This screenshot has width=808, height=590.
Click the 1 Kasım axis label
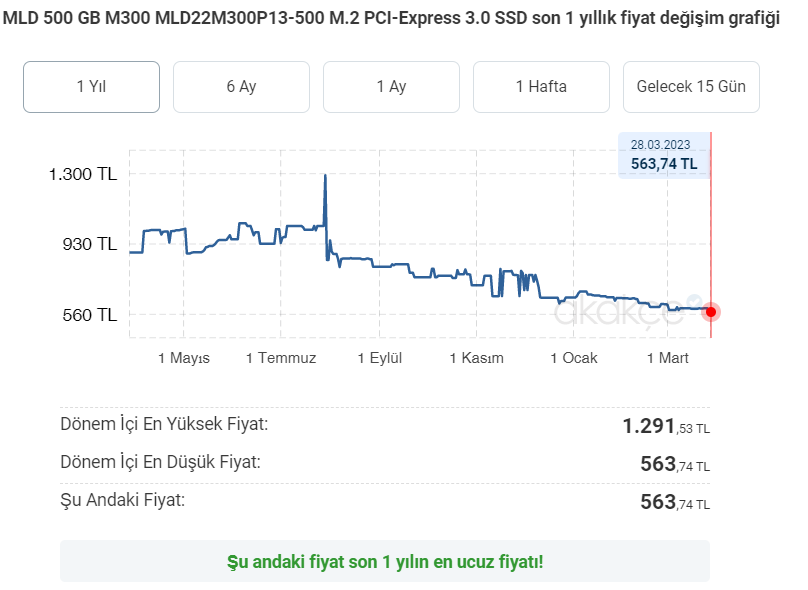[x=477, y=358]
